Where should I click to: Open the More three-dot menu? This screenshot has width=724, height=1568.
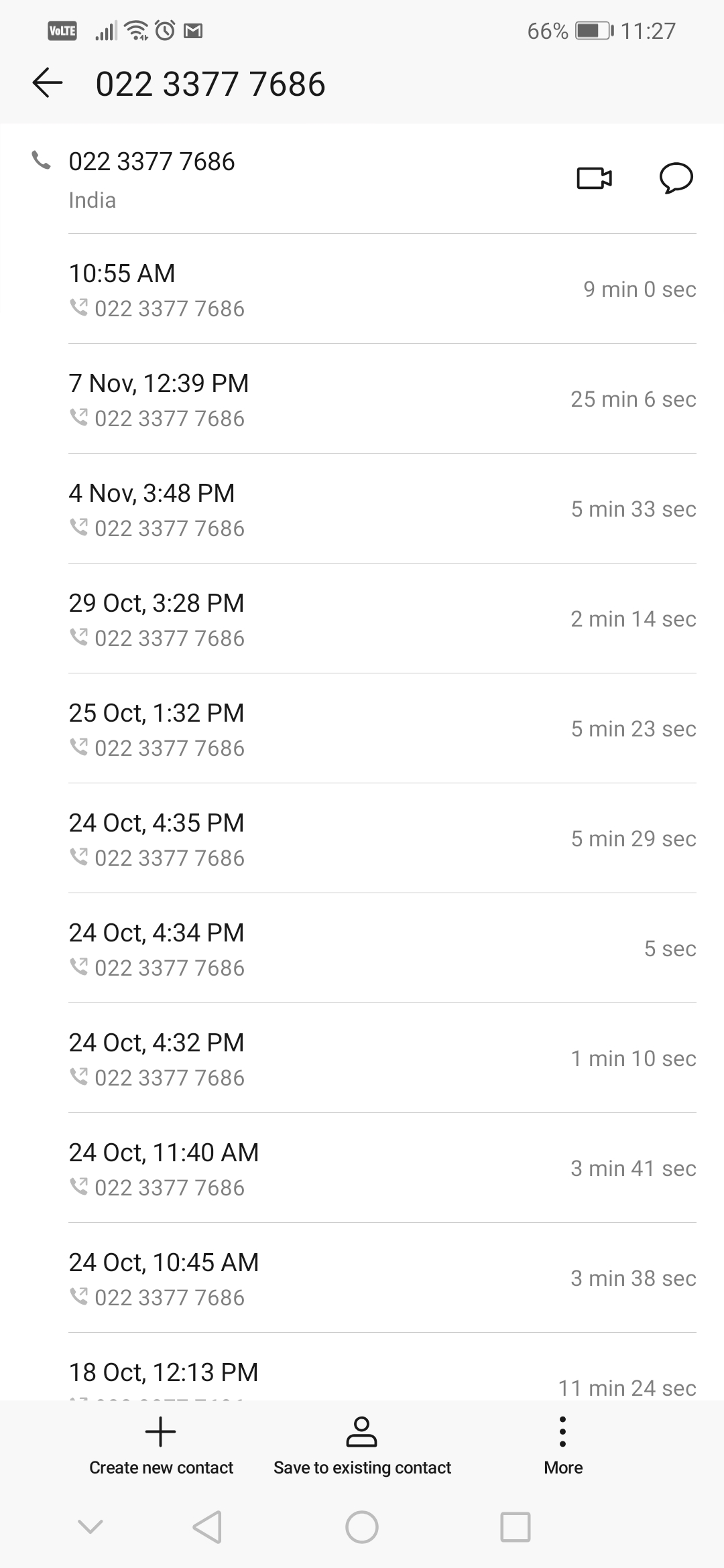click(x=562, y=1432)
